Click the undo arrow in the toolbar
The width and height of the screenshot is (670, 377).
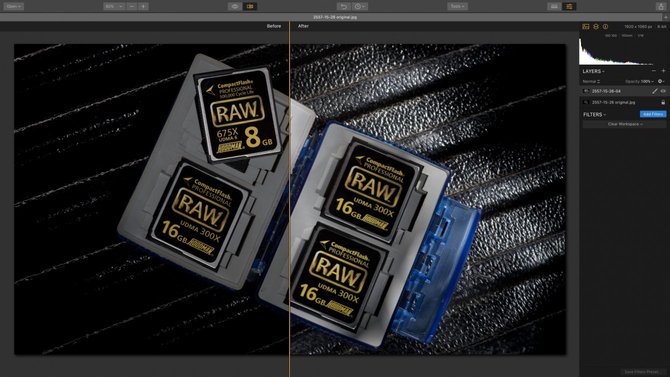343,6
